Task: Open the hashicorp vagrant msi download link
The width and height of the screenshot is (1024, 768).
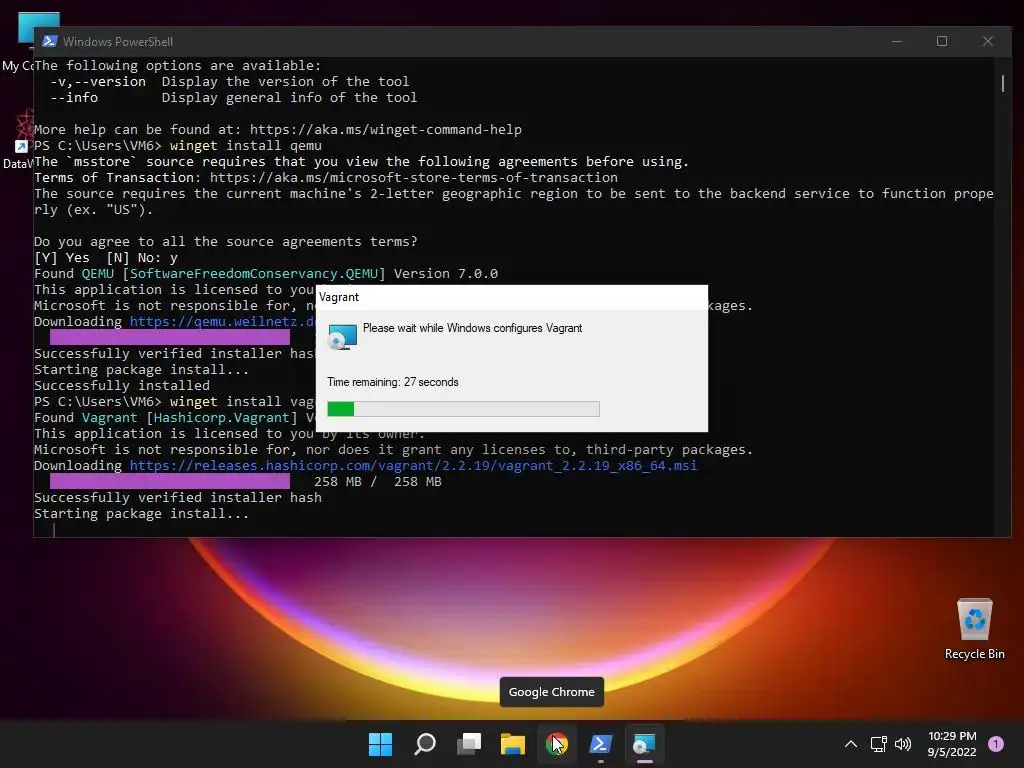Action: [413, 466]
